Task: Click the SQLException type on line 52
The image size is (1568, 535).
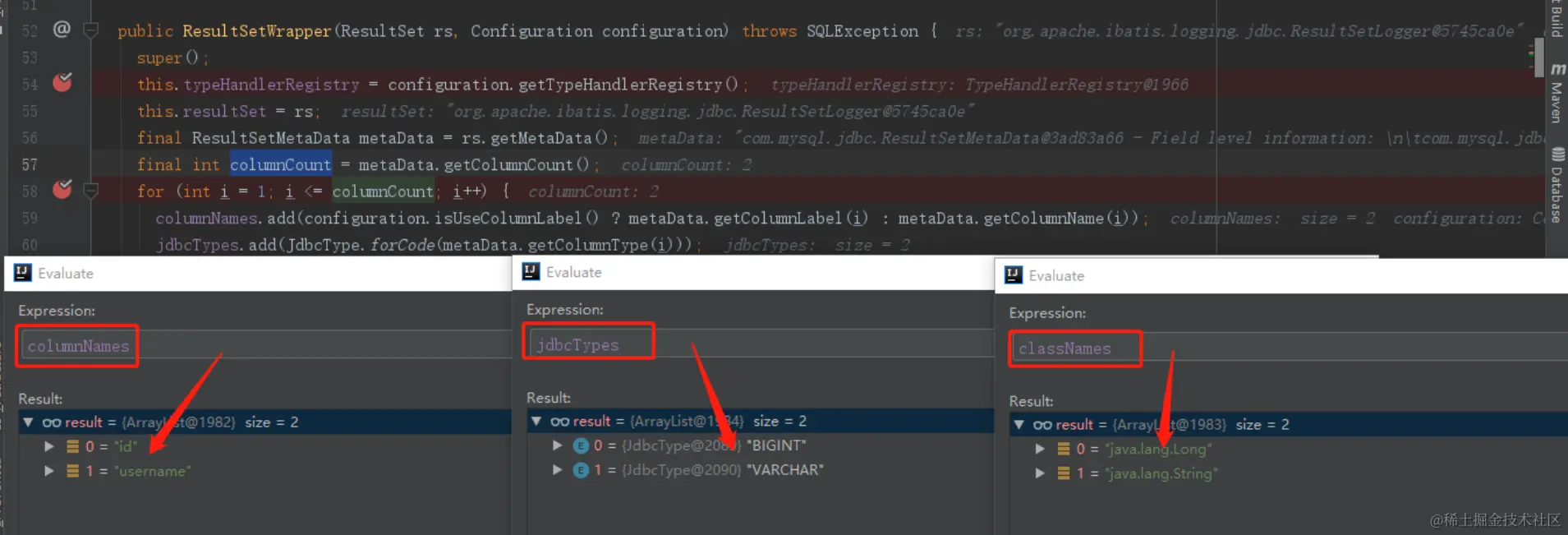Action: (x=862, y=31)
